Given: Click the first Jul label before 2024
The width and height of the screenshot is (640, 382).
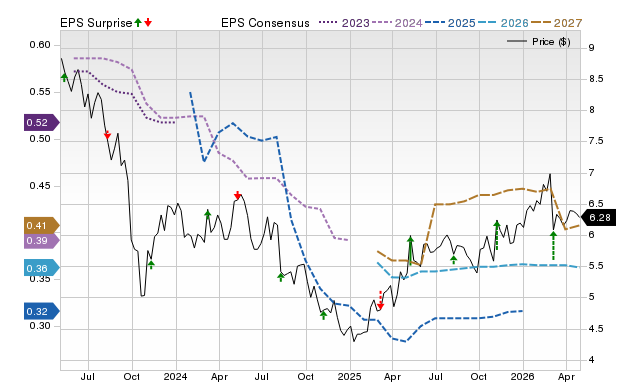Looking at the screenshot, I should click(88, 376).
